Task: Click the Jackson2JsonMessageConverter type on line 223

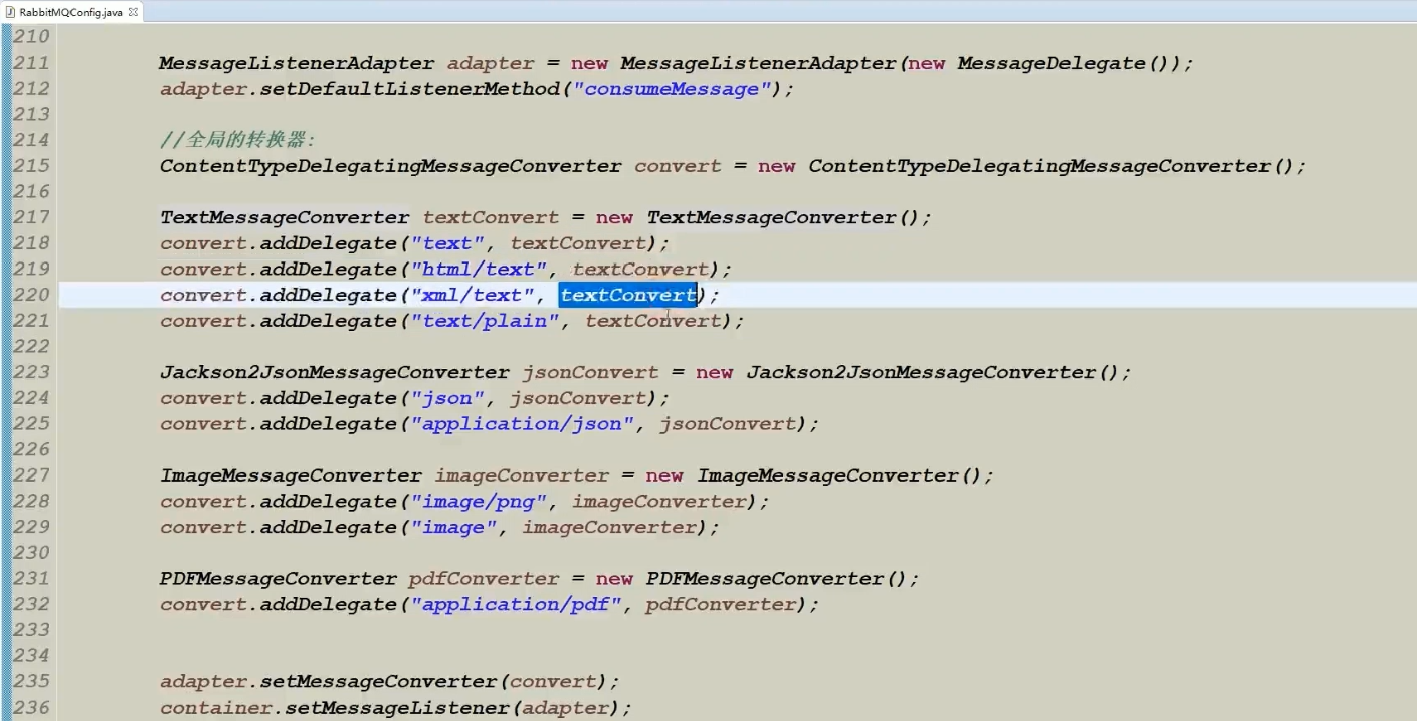Action: [x=335, y=372]
